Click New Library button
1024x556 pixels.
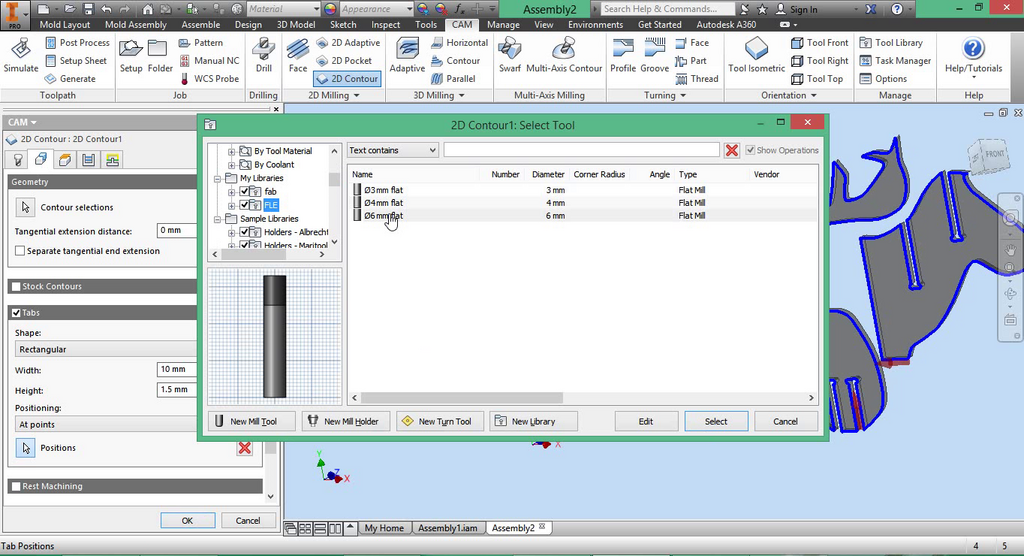534,421
